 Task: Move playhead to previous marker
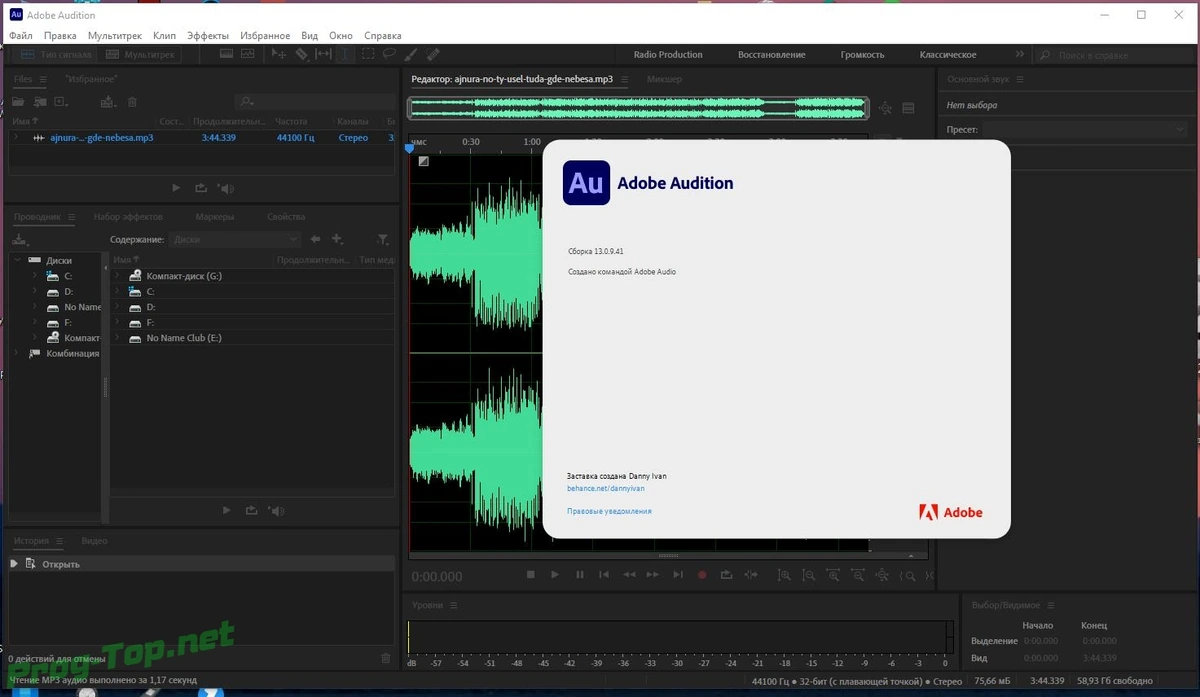[x=604, y=574]
